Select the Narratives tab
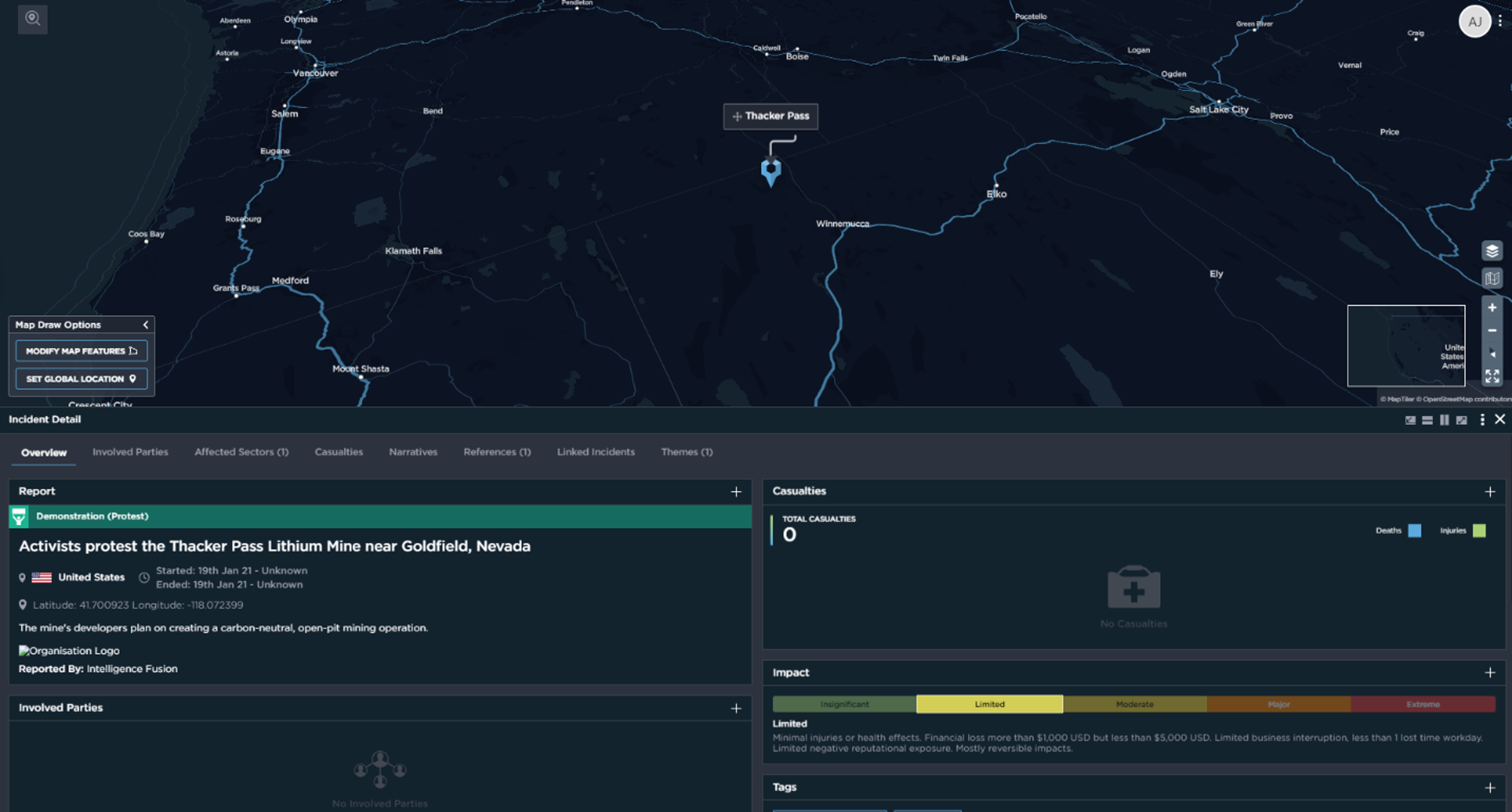Image resolution: width=1512 pixels, height=812 pixels. [x=413, y=451]
